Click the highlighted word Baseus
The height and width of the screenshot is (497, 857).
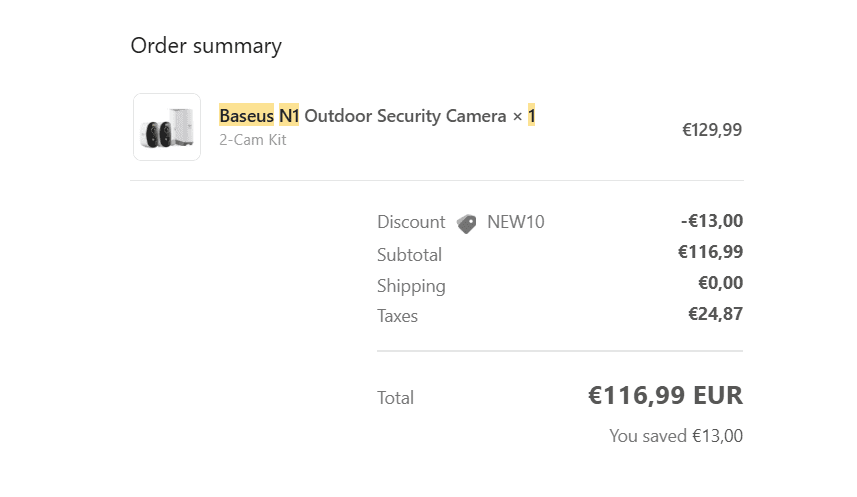tap(246, 116)
